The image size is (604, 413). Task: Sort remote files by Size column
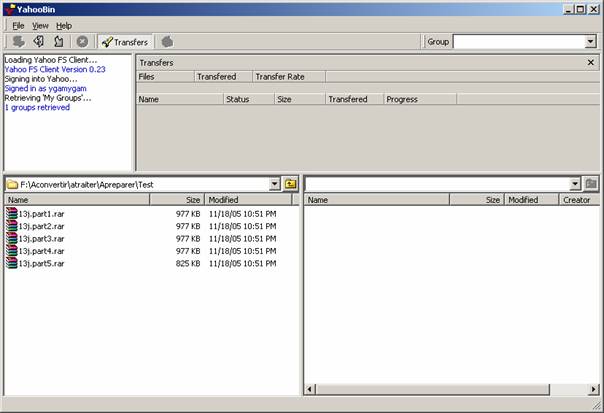coord(477,200)
